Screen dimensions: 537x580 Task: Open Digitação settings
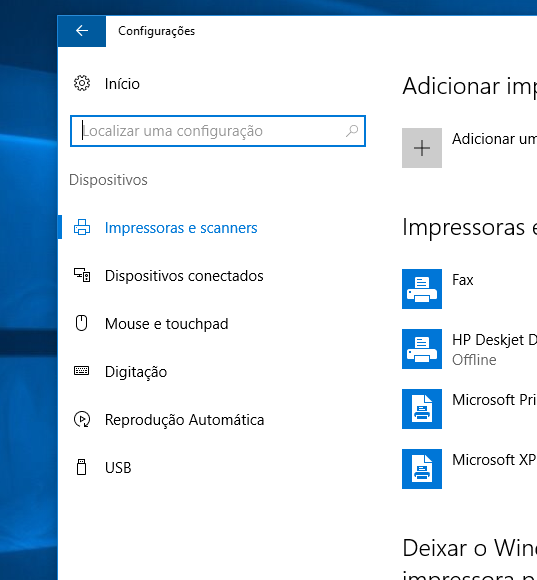pyautogui.click(x=136, y=372)
